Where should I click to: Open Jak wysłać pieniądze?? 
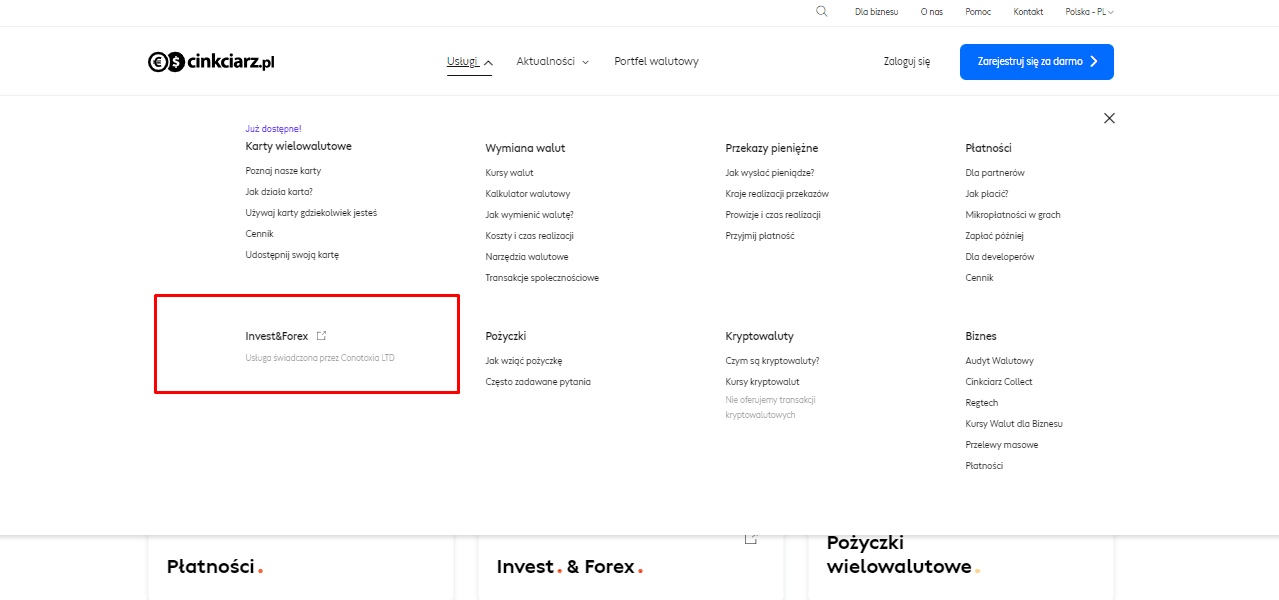click(x=770, y=173)
